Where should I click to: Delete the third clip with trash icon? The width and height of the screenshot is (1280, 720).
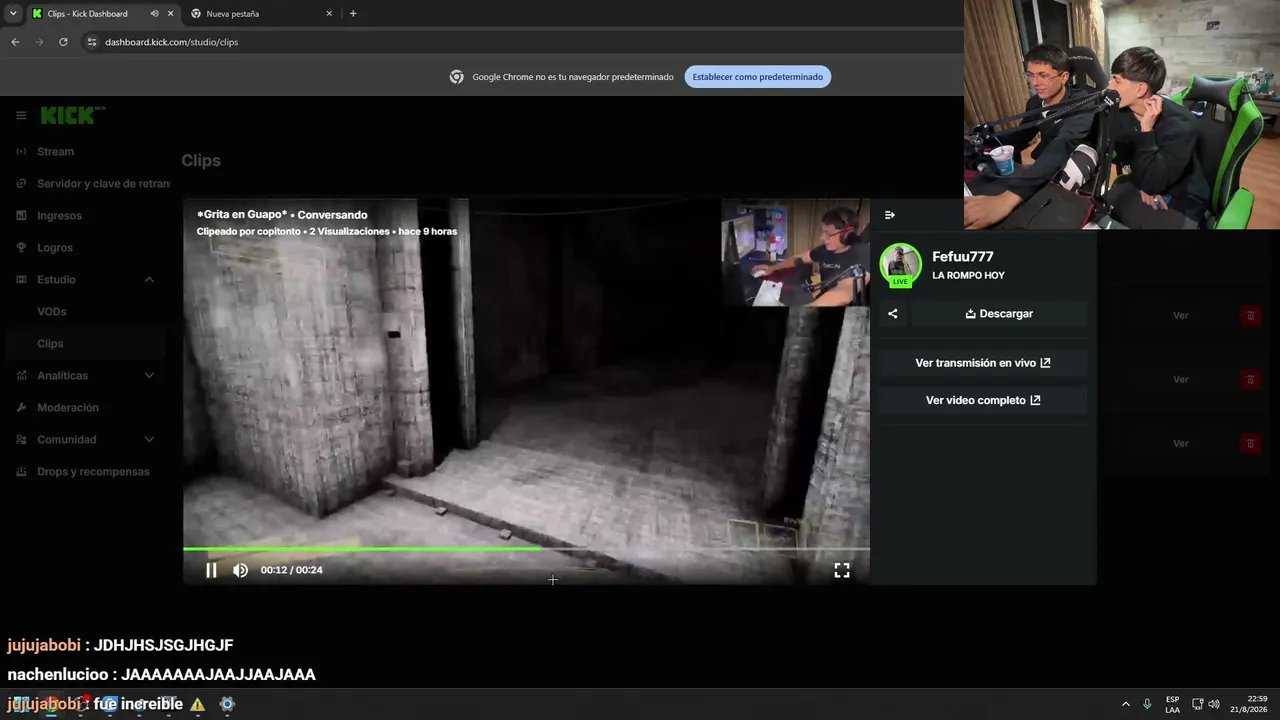coord(1250,444)
